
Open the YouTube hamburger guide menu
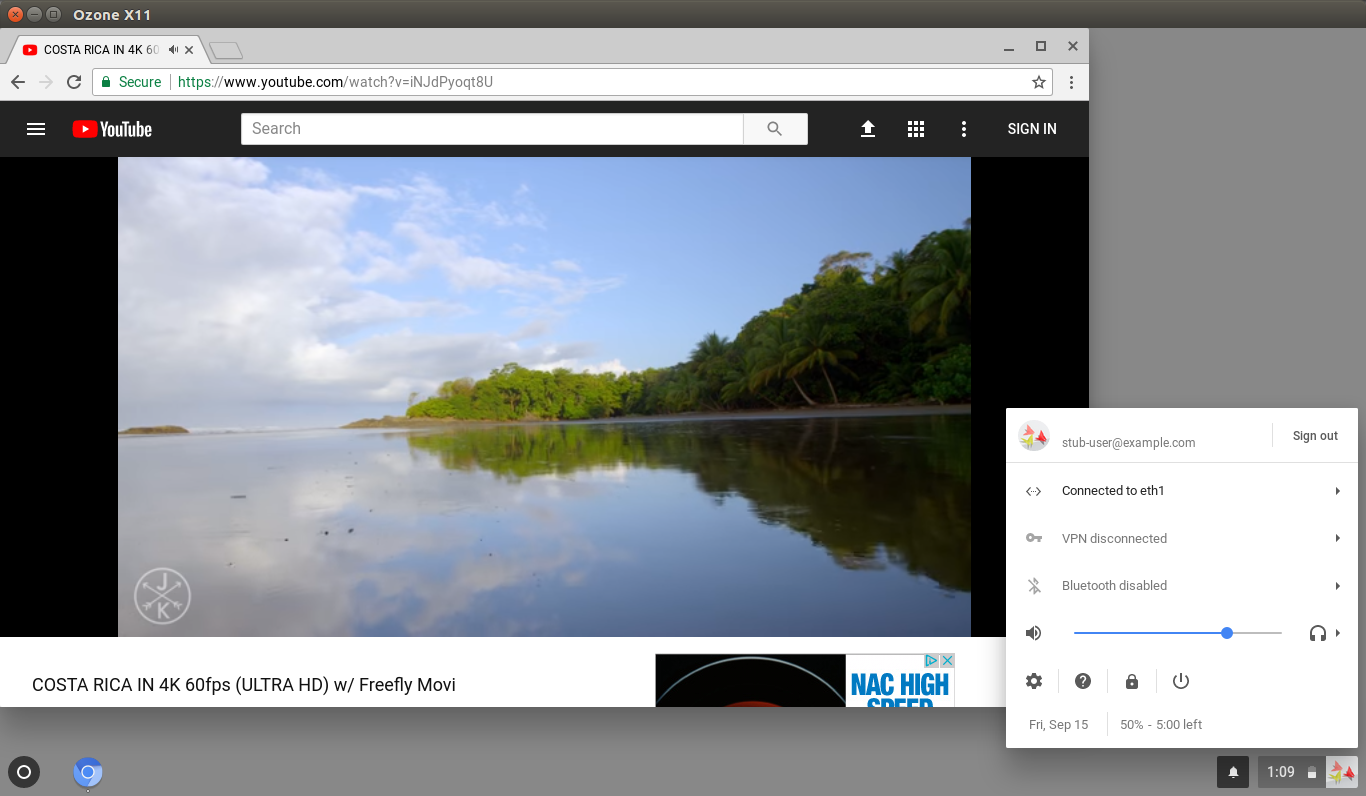(x=36, y=129)
